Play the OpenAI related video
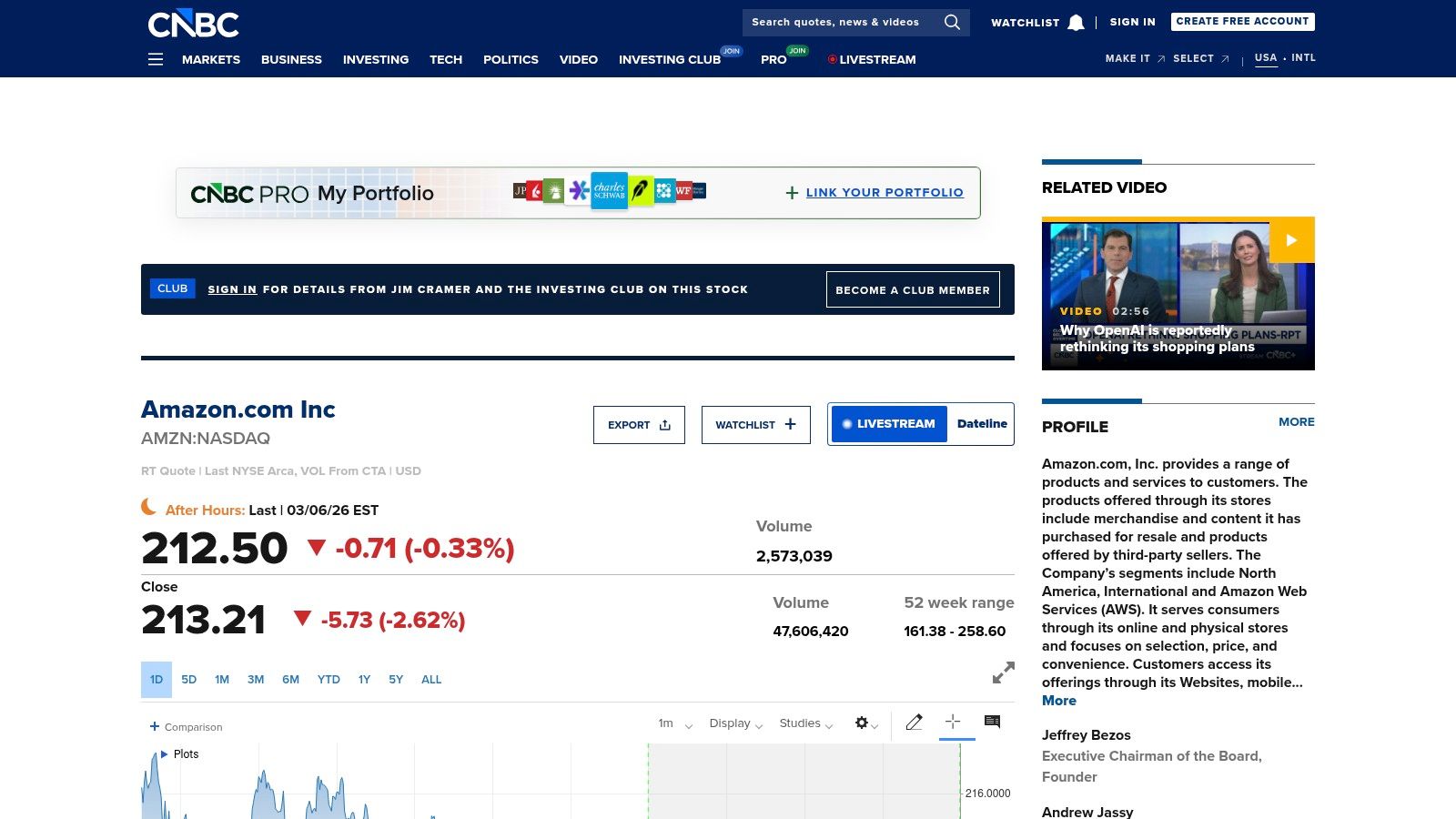Screen dimensions: 1456x819 pos(1291,240)
